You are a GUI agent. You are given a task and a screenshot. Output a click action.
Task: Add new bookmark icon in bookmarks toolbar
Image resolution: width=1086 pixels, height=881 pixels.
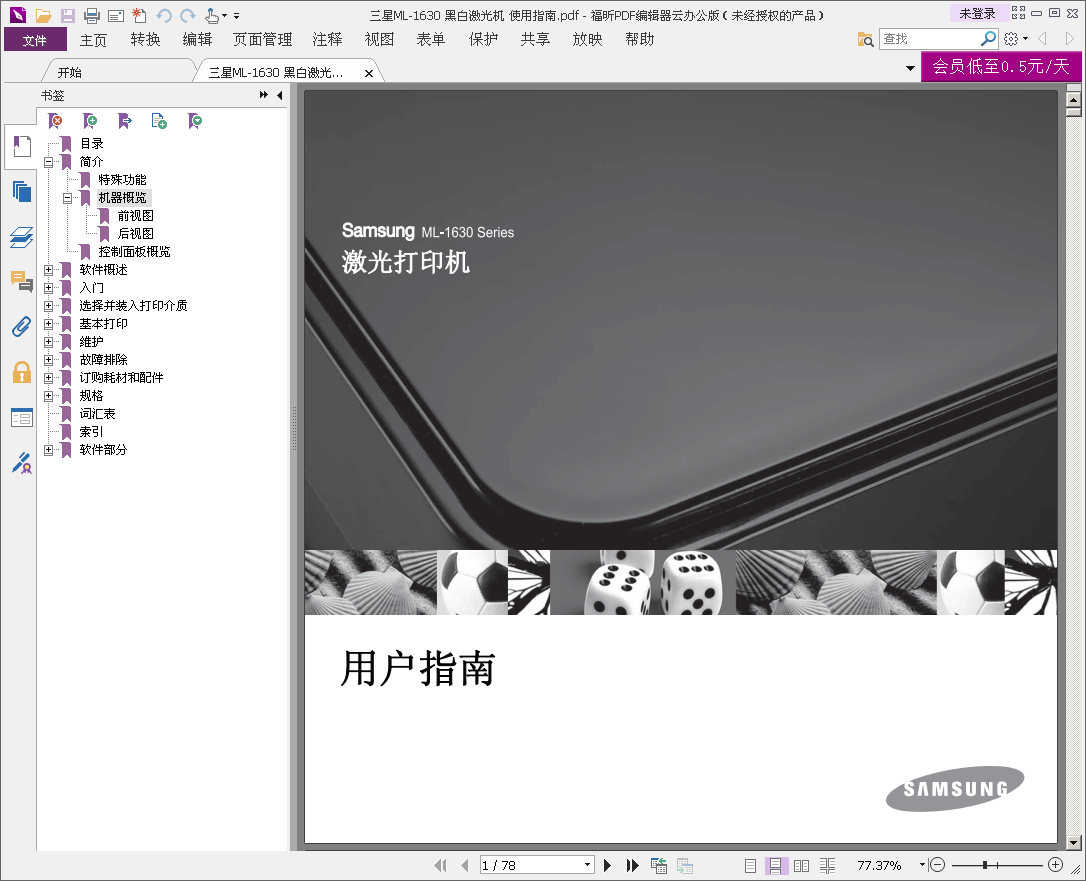[x=90, y=121]
